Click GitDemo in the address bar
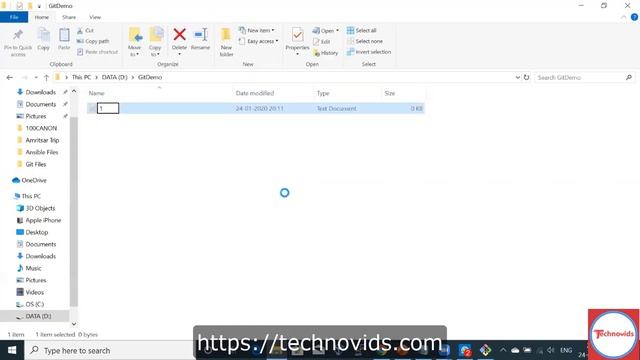 pyautogui.click(x=150, y=77)
